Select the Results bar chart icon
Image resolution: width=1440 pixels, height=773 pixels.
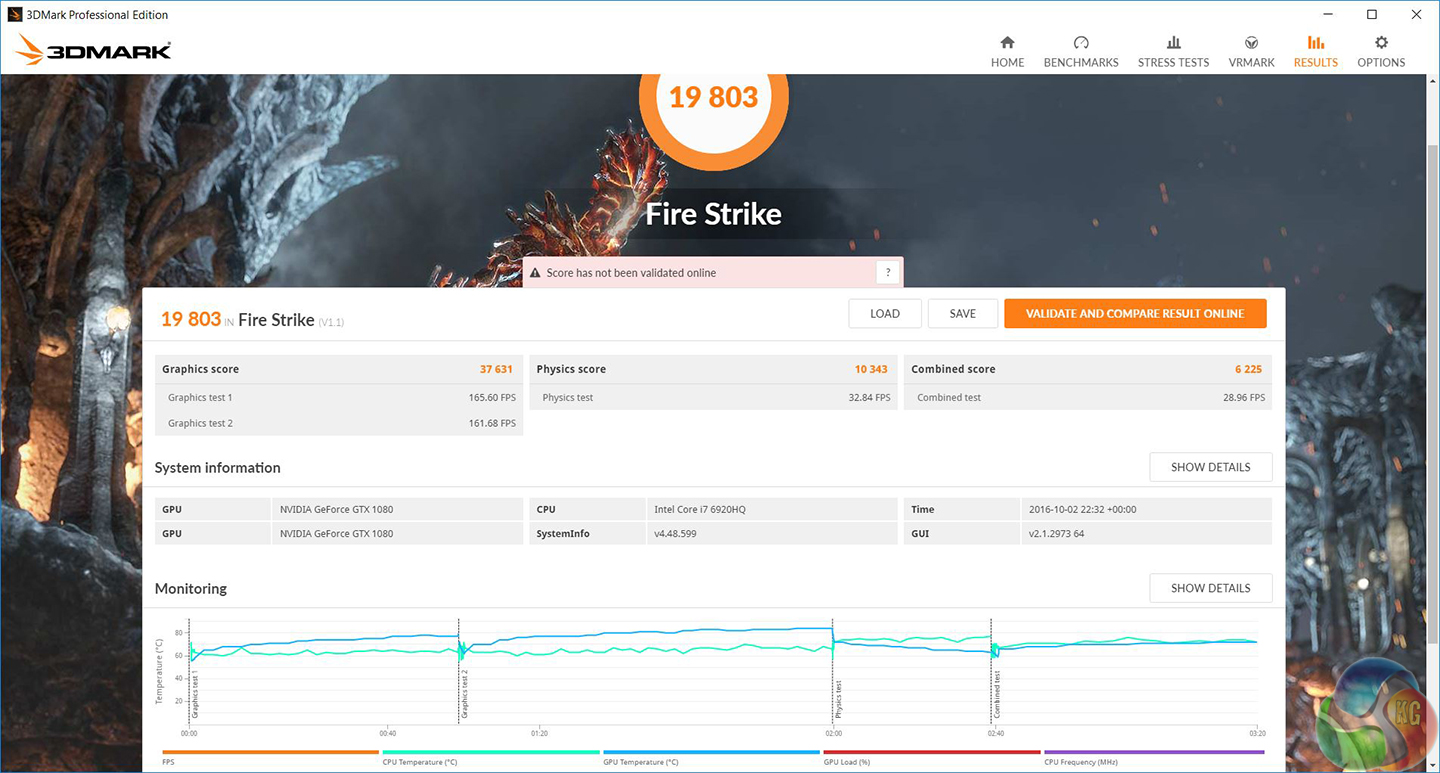[x=1315, y=43]
